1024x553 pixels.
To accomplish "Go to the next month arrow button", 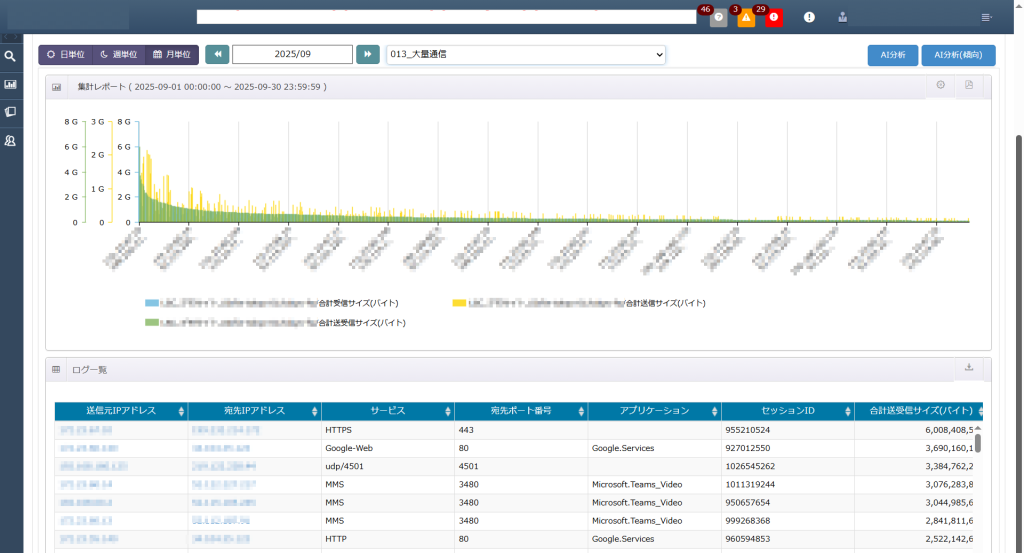I will 367,54.
